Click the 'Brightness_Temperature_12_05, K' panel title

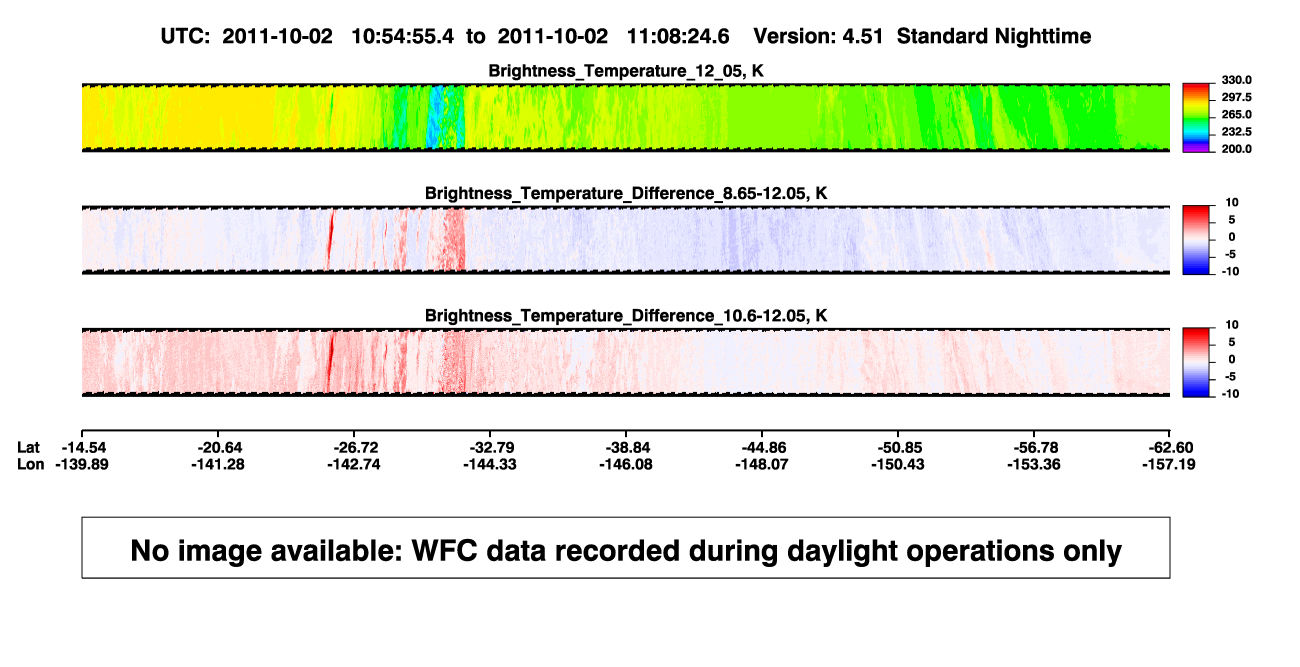point(626,71)
